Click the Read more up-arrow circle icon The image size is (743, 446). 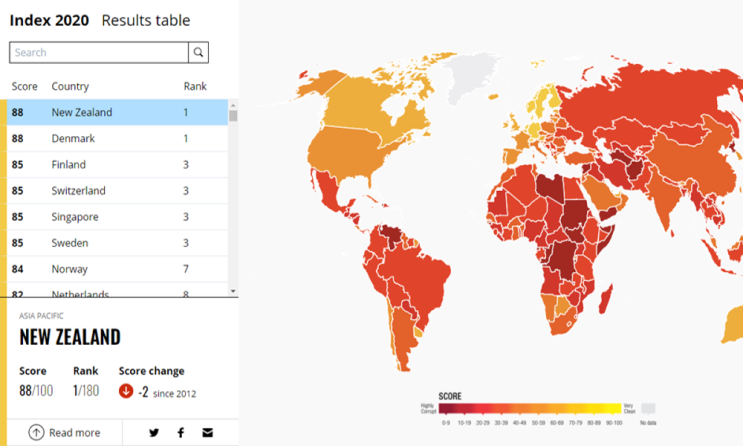[36, 432]
